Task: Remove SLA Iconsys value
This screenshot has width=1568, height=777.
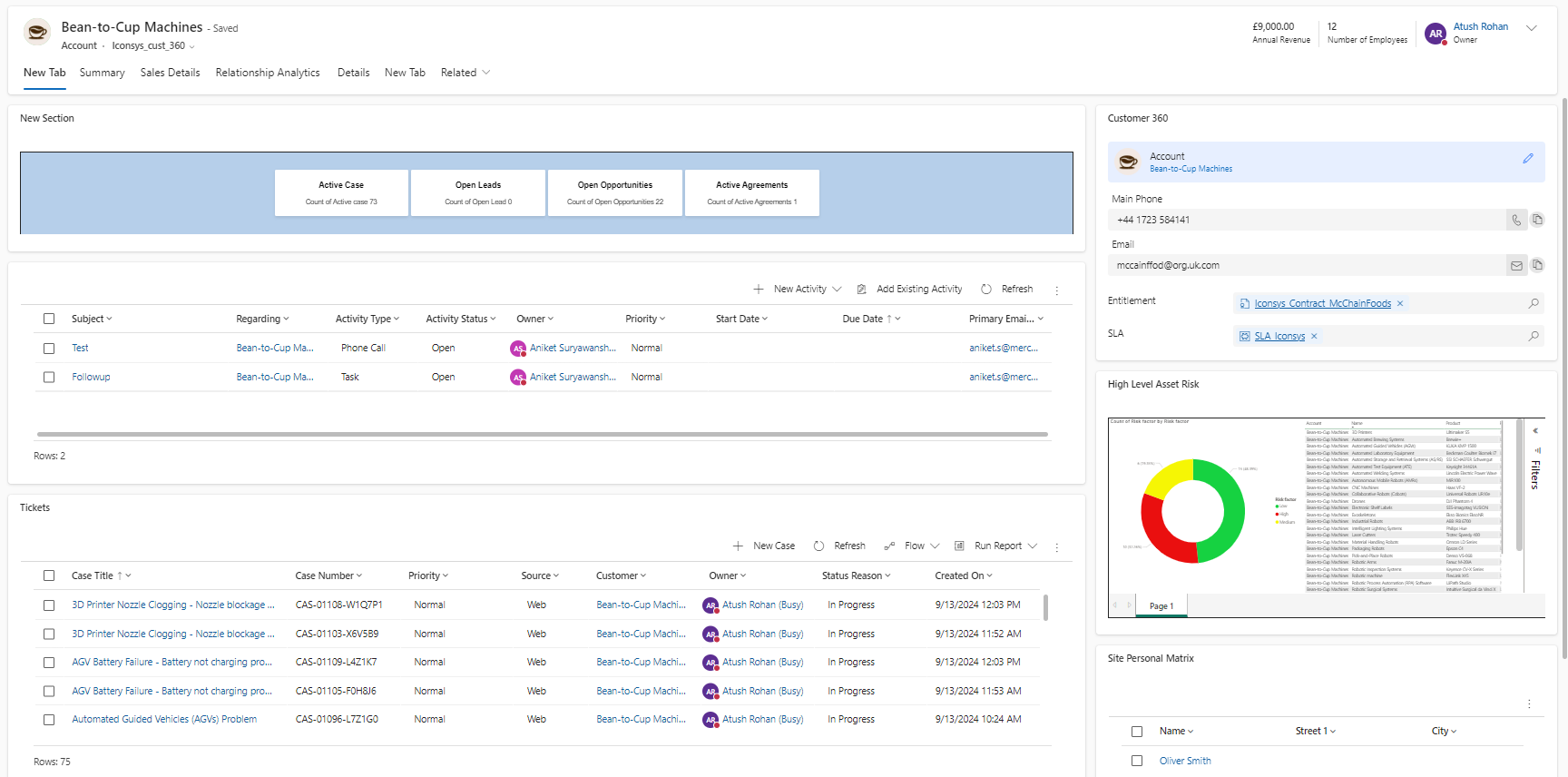Action: (x=1314, y=336)
